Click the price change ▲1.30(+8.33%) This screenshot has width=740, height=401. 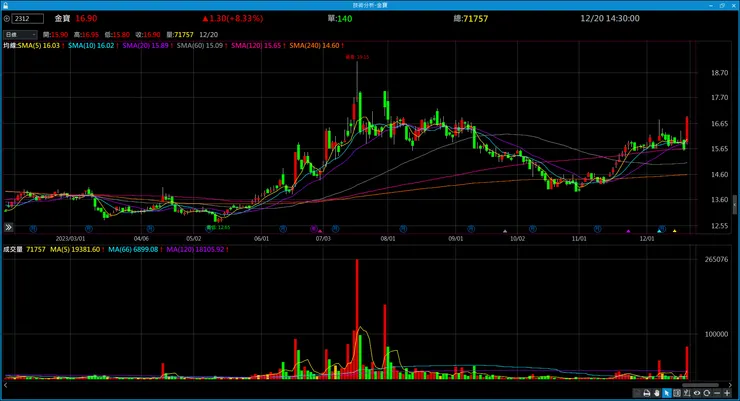(233, 18)
